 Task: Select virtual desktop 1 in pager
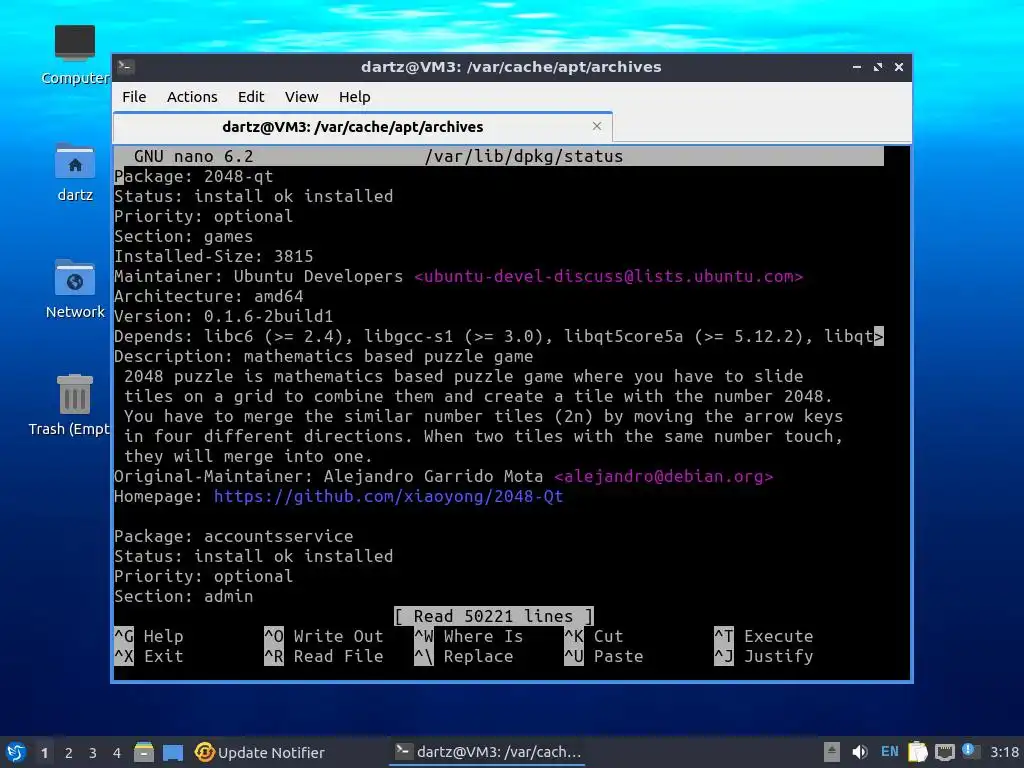(44, 753)
